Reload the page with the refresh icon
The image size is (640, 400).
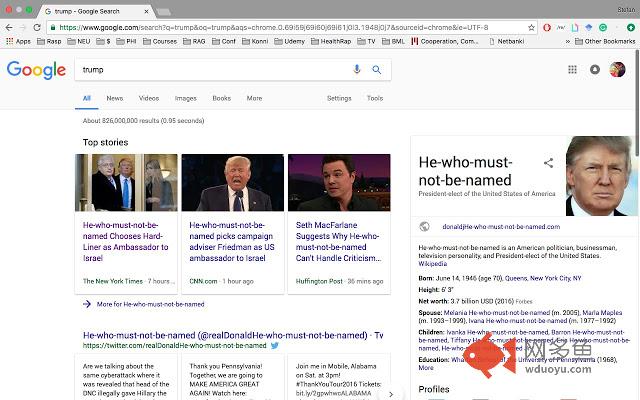37,27
